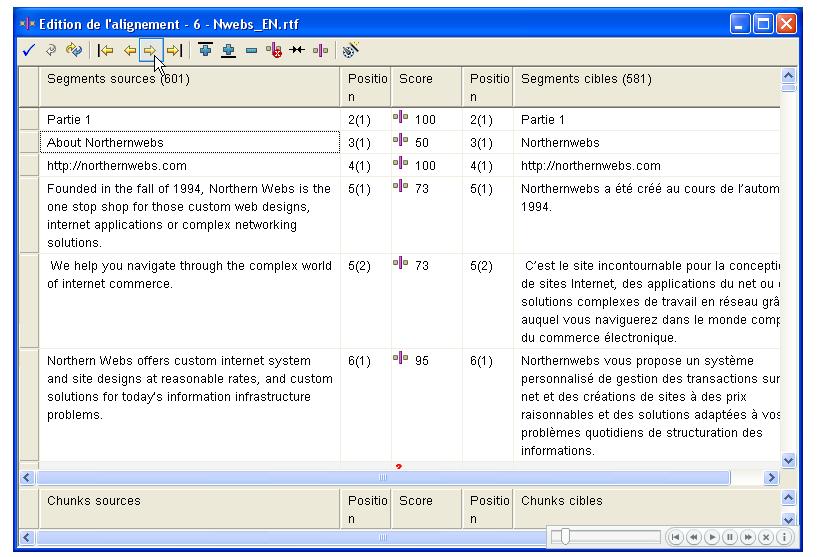The height and width of the screenshot is (557, 827).
Task: Click the delete alignment red X icon
Action: click(x=274, y=50)
